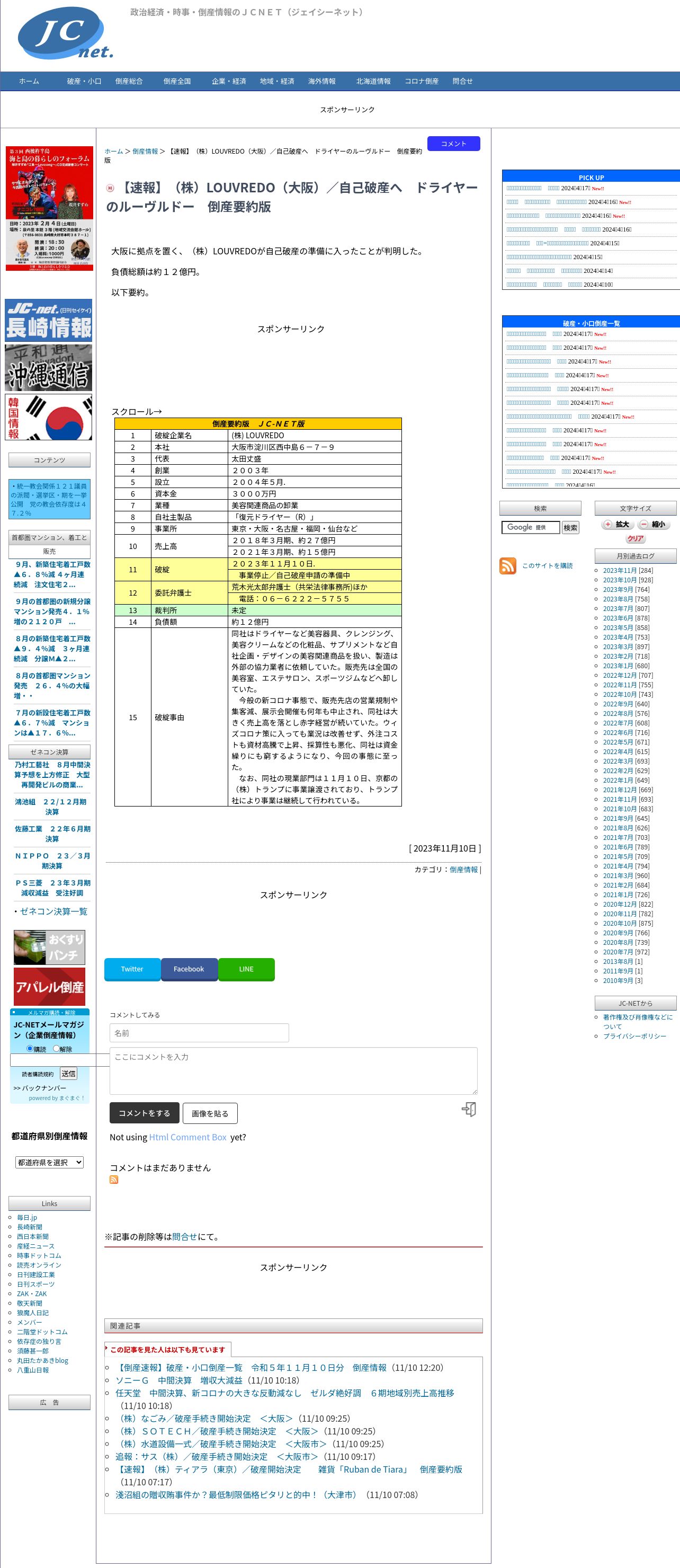Open the バックナンバー link
The height and width of the screenshot is (1568, 680).
coord(40,1088)
